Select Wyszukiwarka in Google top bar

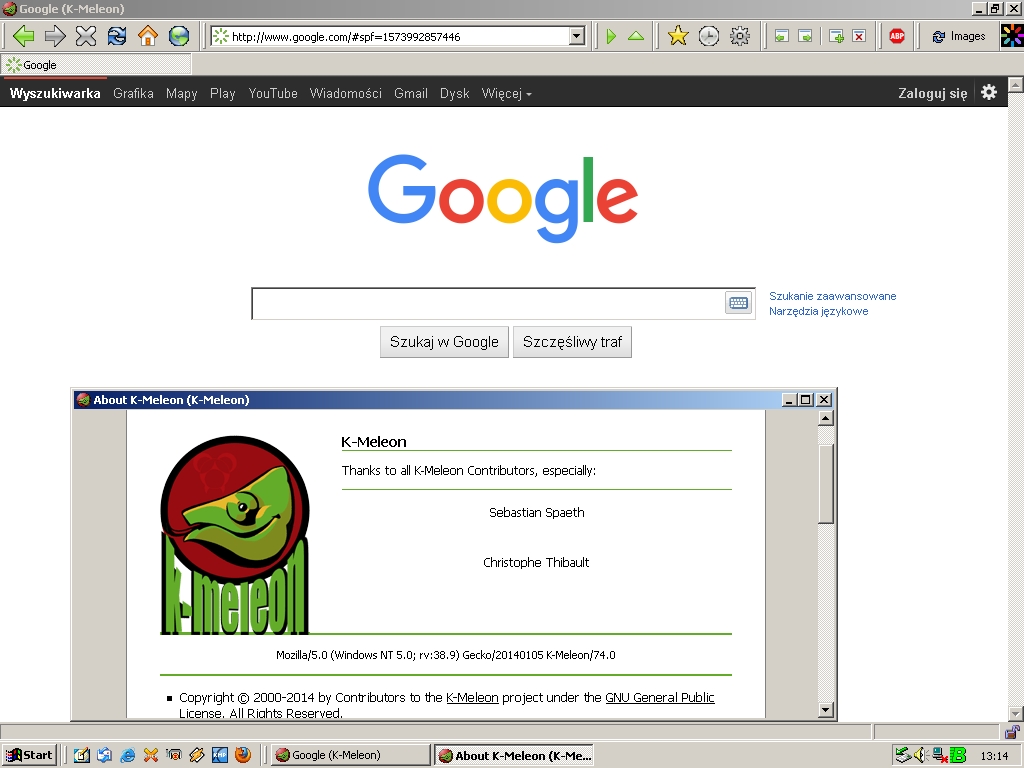55,93
